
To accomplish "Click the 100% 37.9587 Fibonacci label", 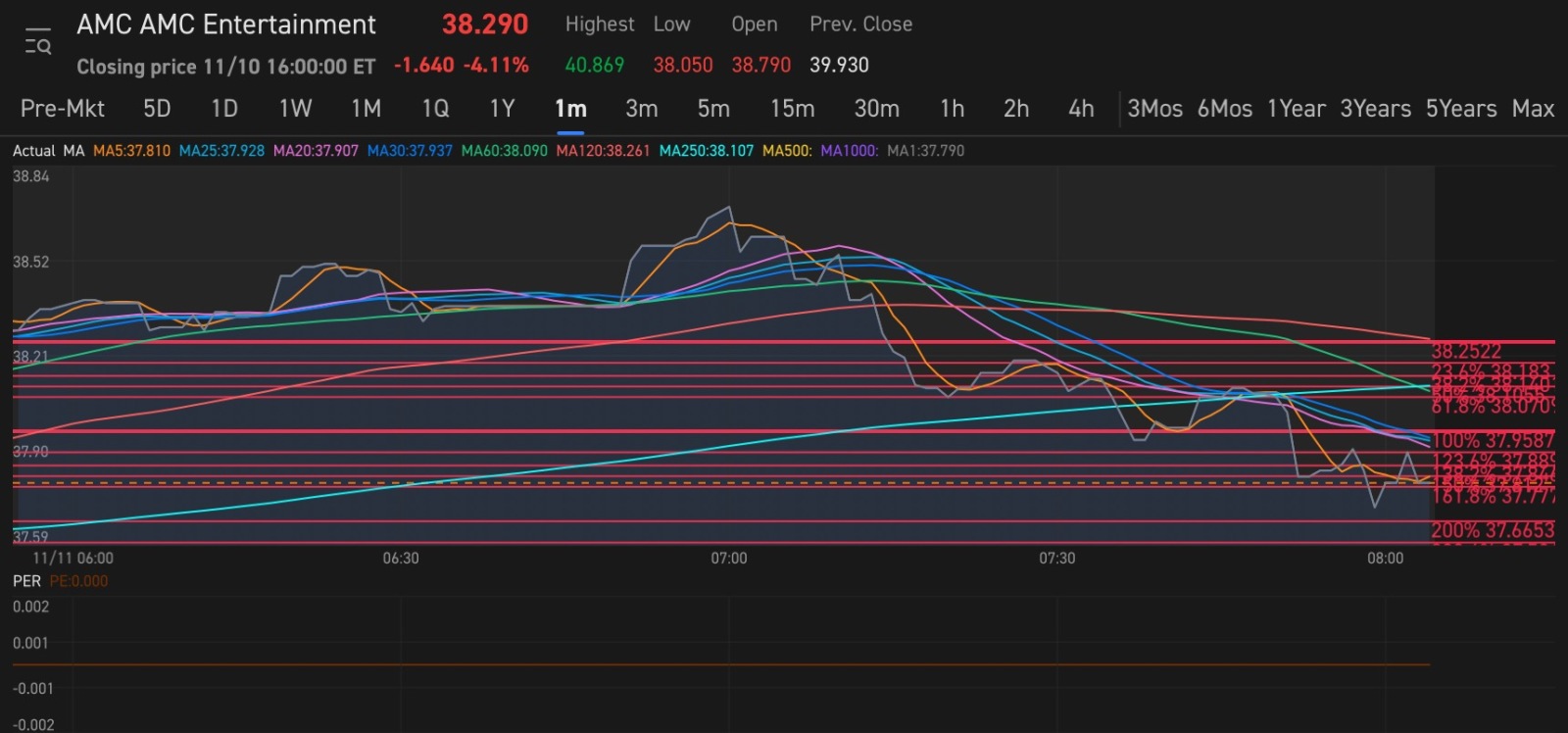I will coord(1494,440).
